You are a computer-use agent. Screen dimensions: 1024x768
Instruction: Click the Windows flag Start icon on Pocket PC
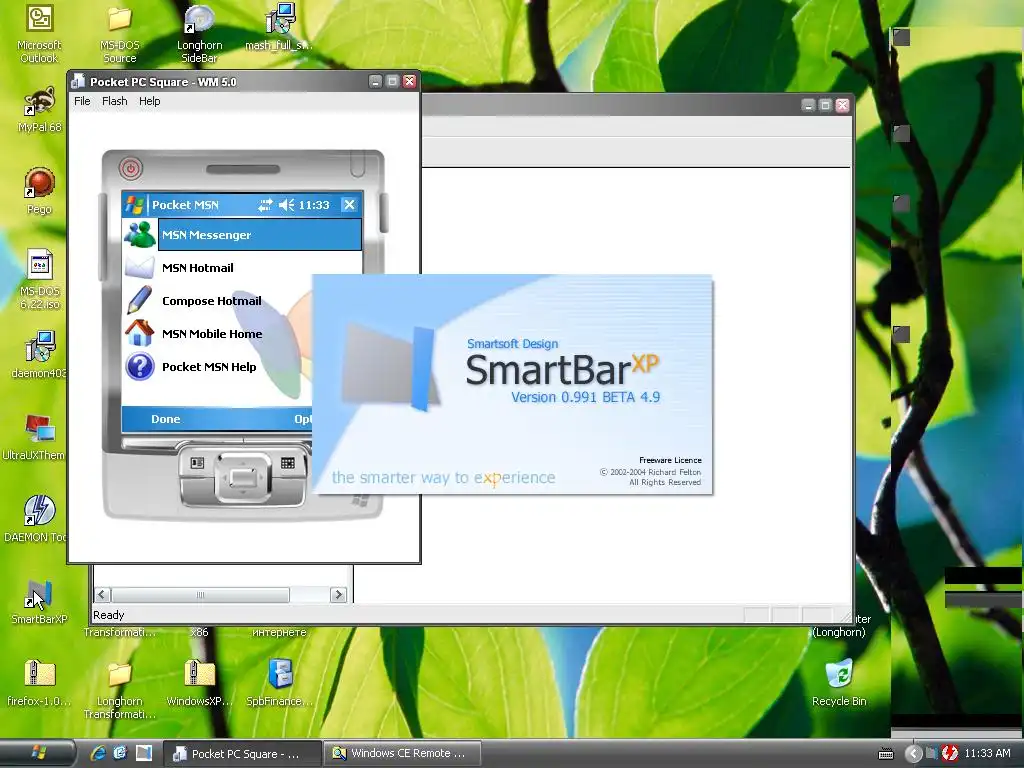tap(135, 204)
